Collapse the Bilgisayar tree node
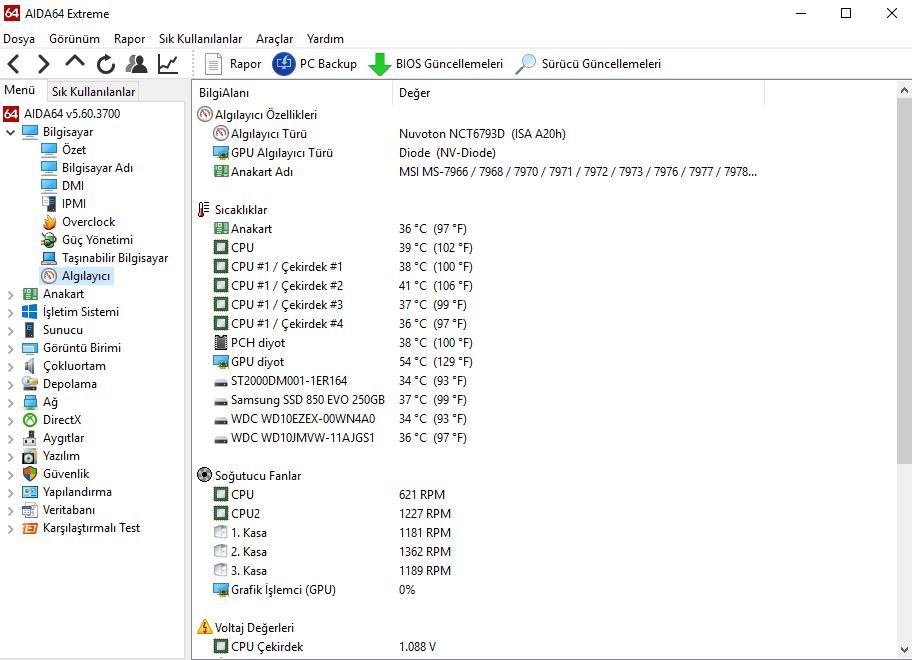 tap(10, 132)
